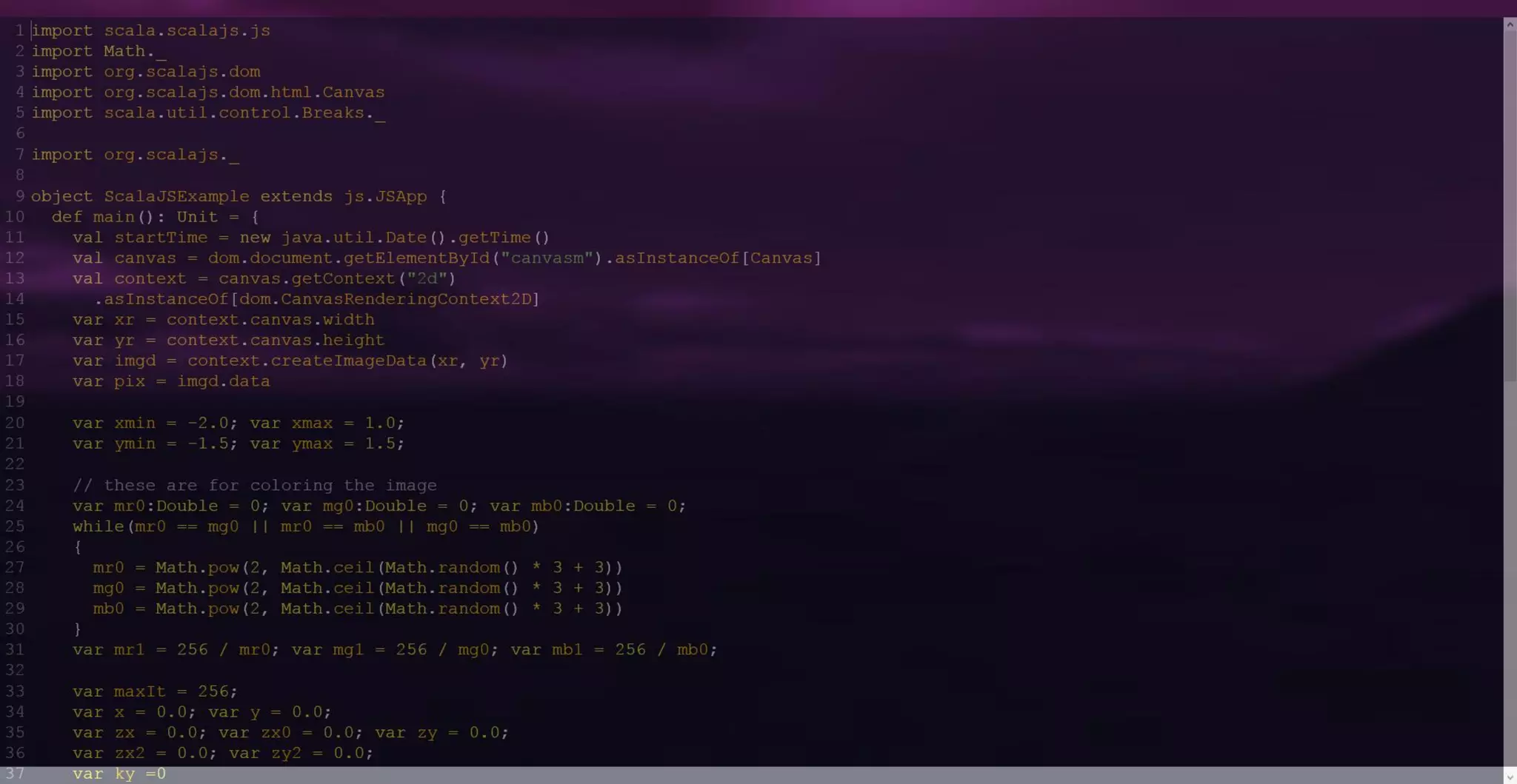Click the scrollbar up arrow
The image size is (1517, 784).
[x=1510, y=24]
